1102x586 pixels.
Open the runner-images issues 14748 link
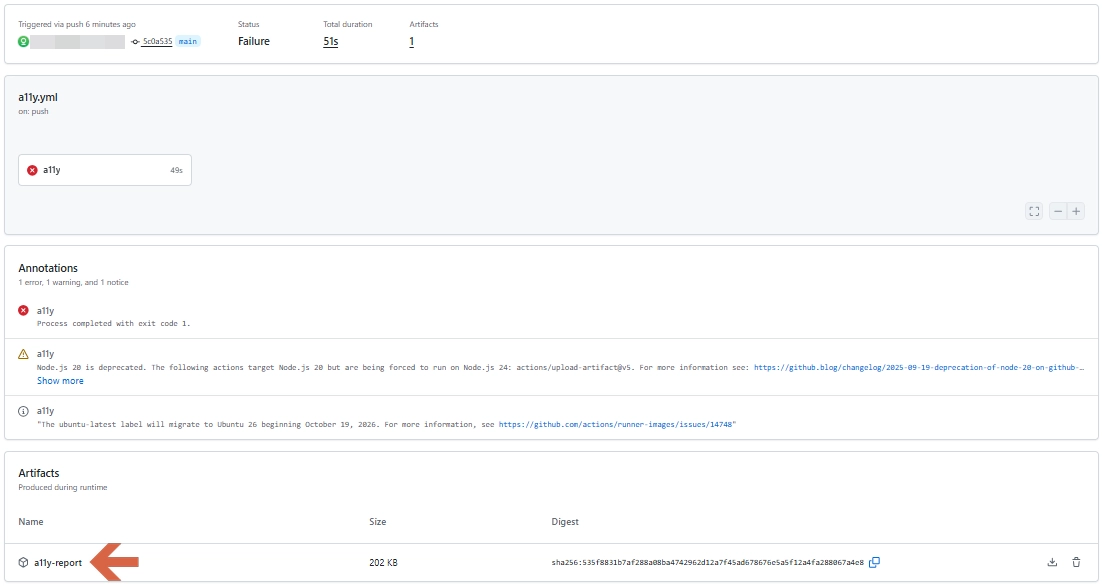(x=616, y=424)
